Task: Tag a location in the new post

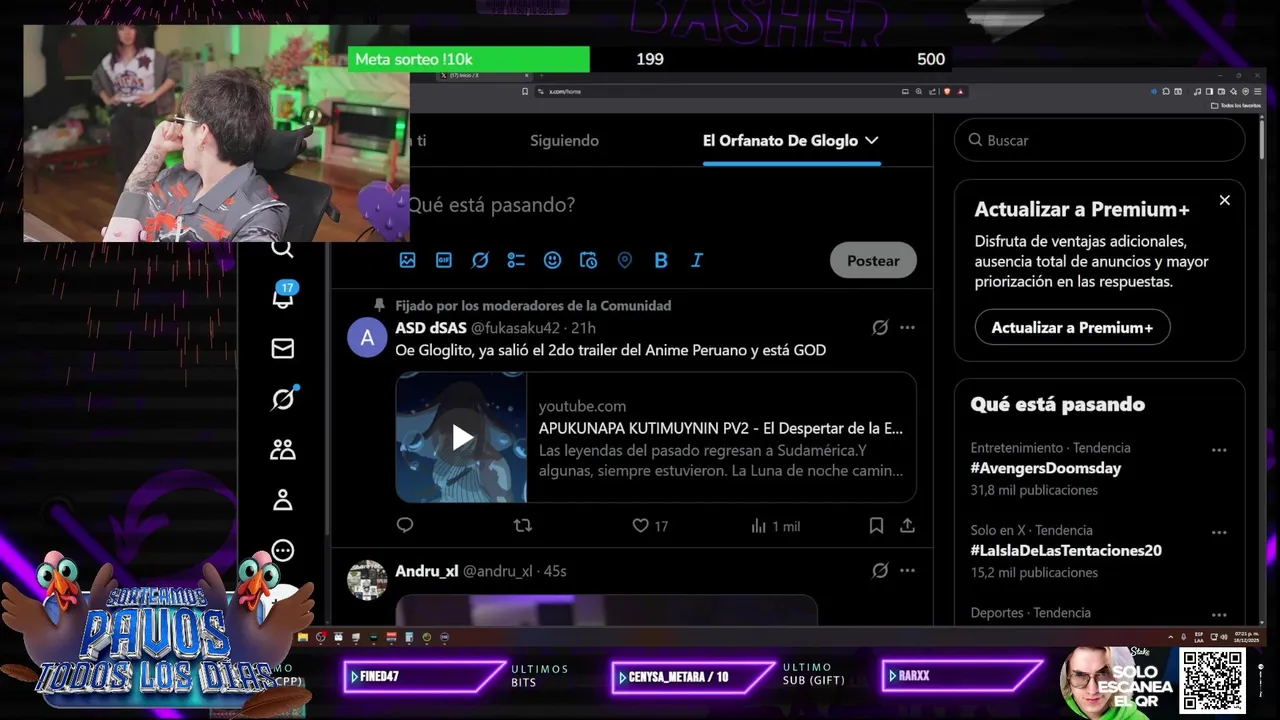Action: (x=625, y=260)
